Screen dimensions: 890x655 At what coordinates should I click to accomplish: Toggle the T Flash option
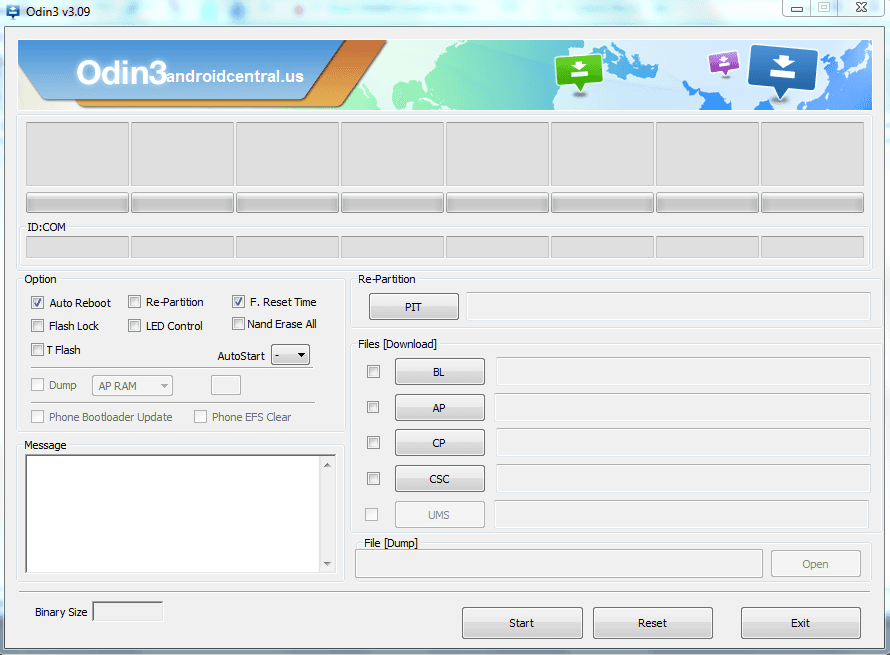click(37, 349)
